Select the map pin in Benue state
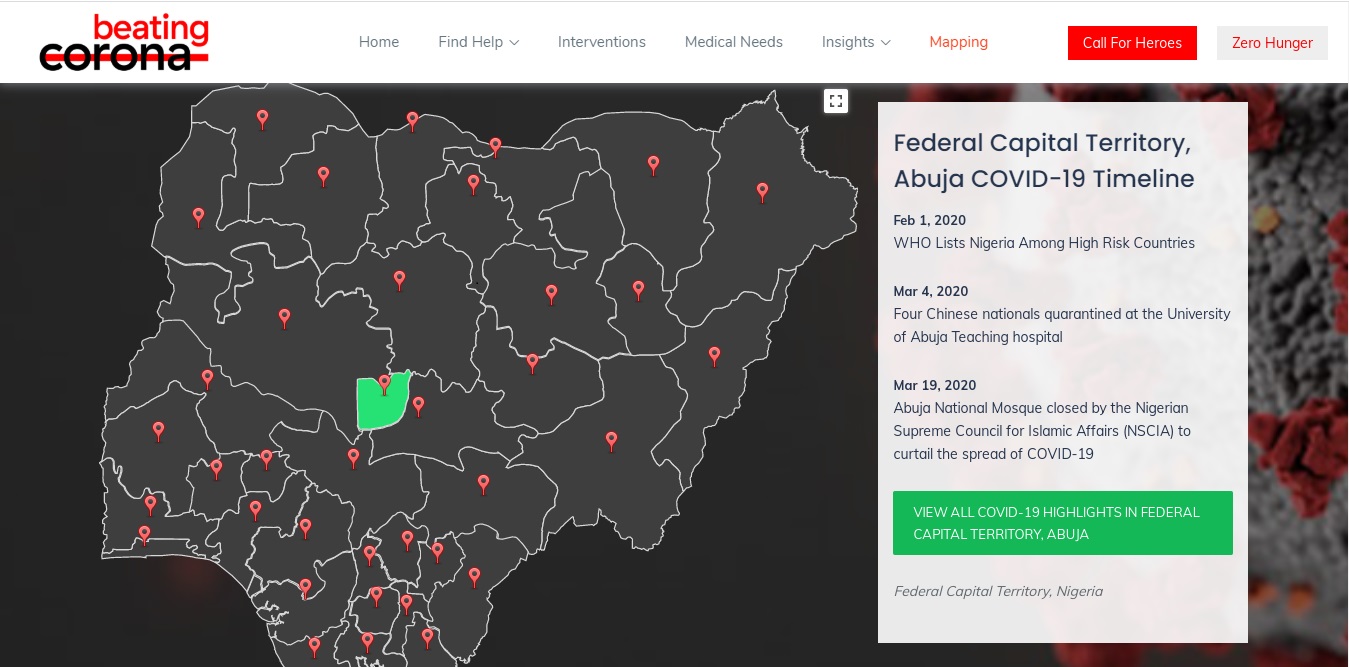The image size is (1349, 667). pyautogui.click(x=483, y=484)
